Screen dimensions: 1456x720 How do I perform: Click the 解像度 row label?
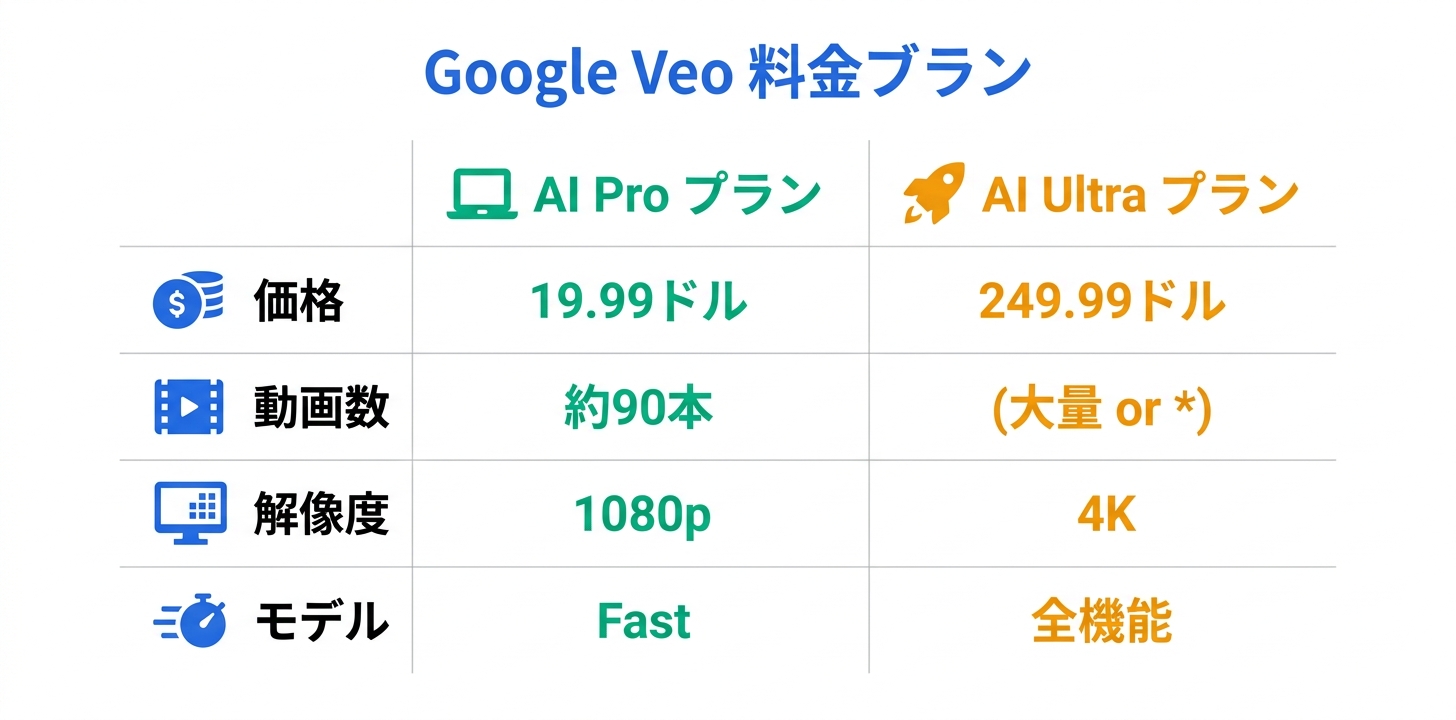click(x=321, y=514)
